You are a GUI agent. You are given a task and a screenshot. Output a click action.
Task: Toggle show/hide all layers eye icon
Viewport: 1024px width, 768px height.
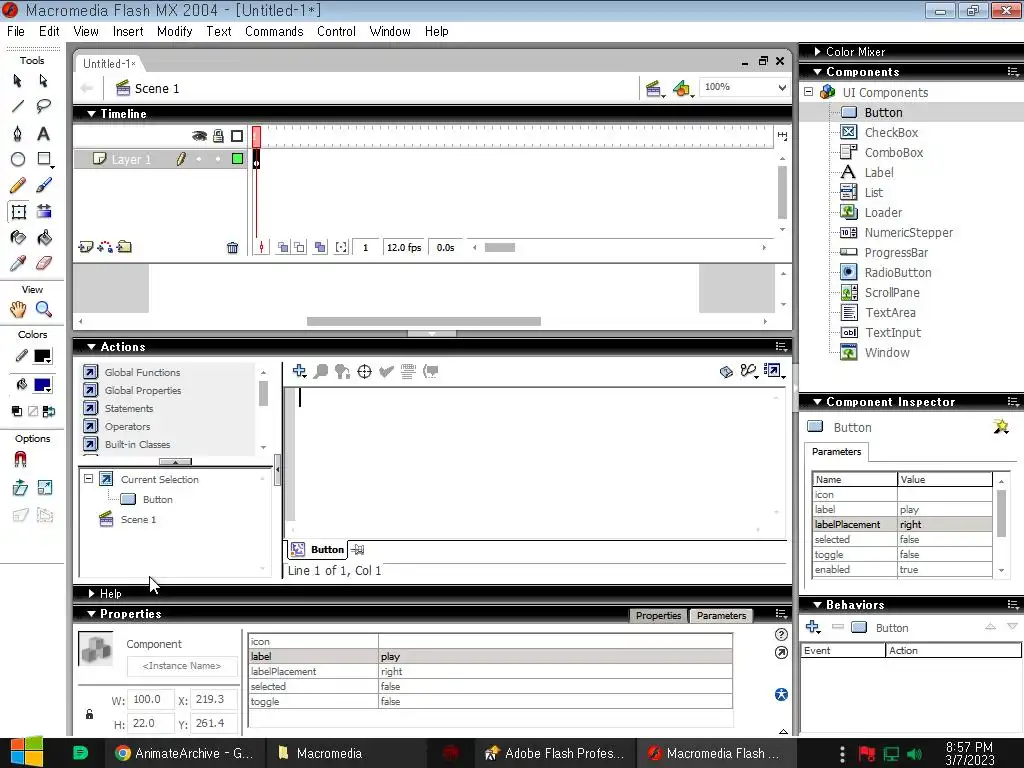tap(199, 136)
